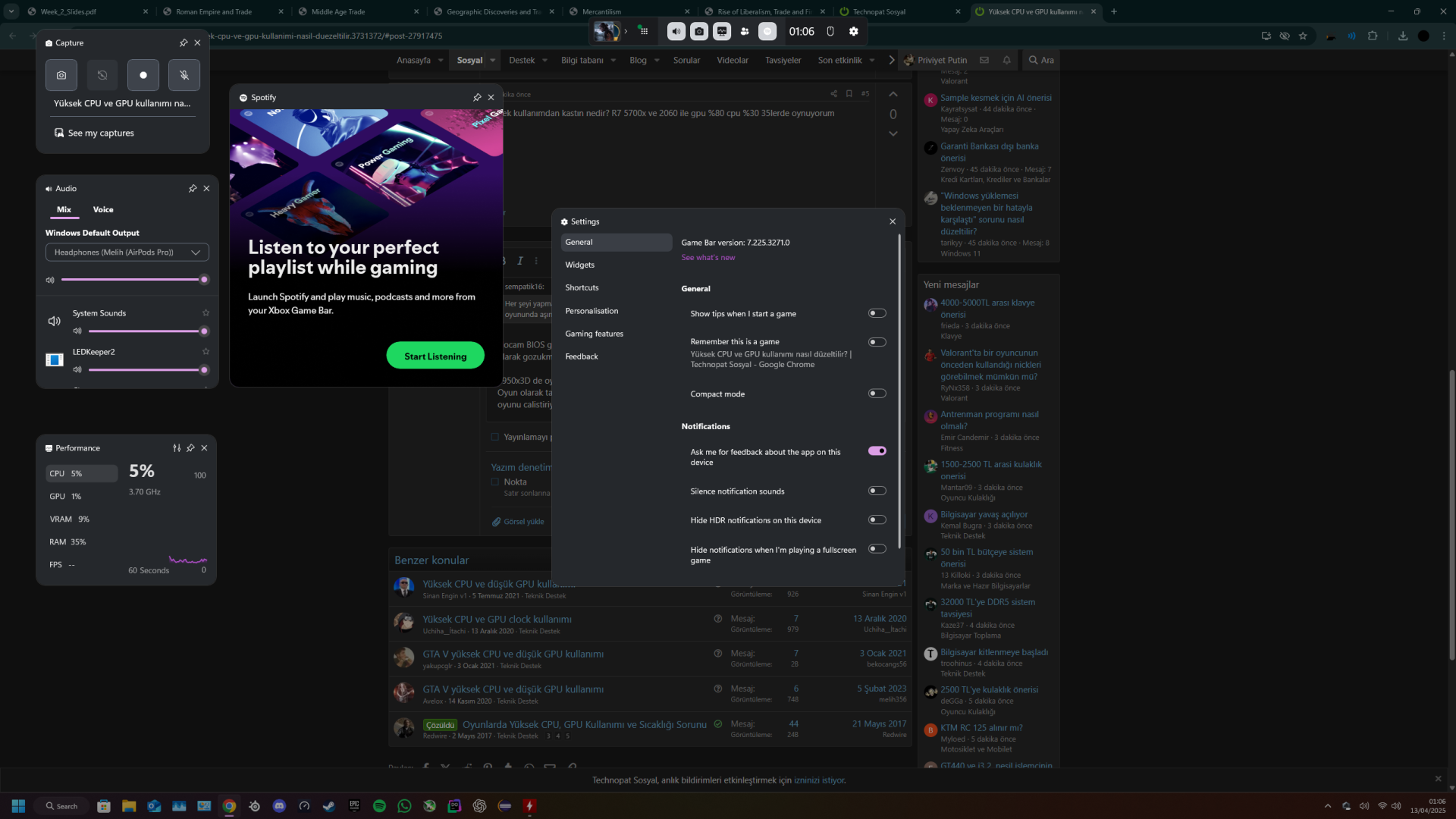
Task: Disable Ask me for feedback toggle
Action: coord(877,451)
